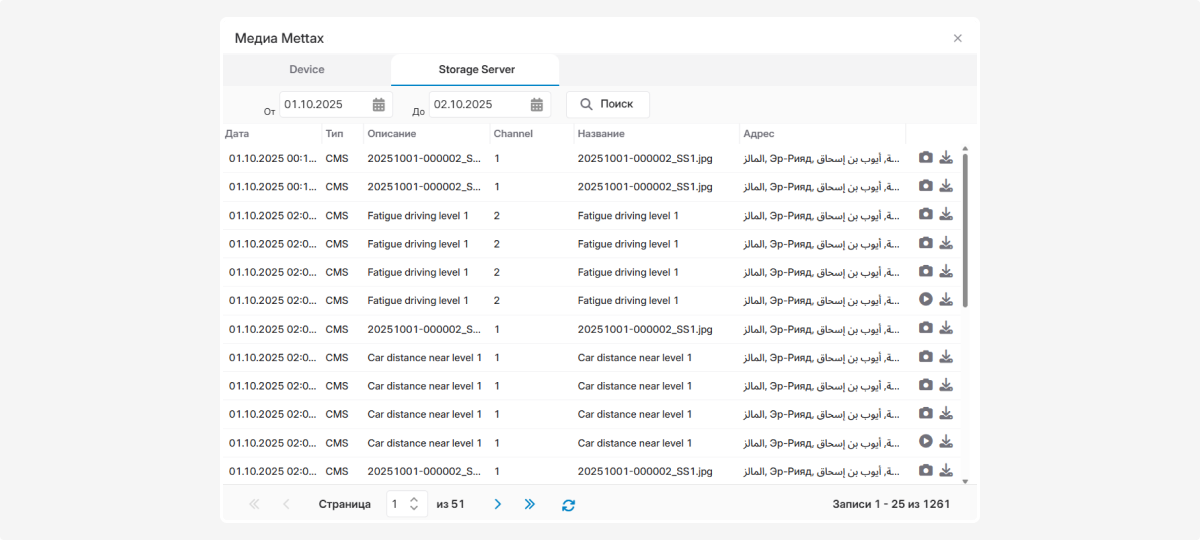Viewport: 1200px width, 540px height.
Task: Open calendar picker for the start date
Action: click(x=379, y=105)
